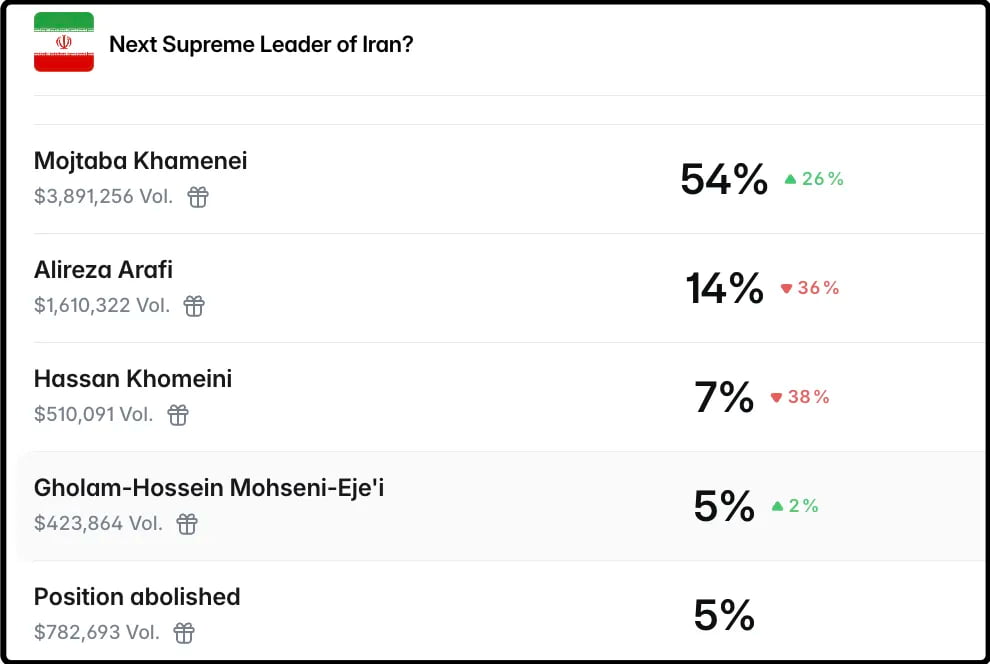The width and height of the screenshot is (990, 664).
Task: Click gift icon beside Alireza Arafi volume
Action: tap(195, 306)
